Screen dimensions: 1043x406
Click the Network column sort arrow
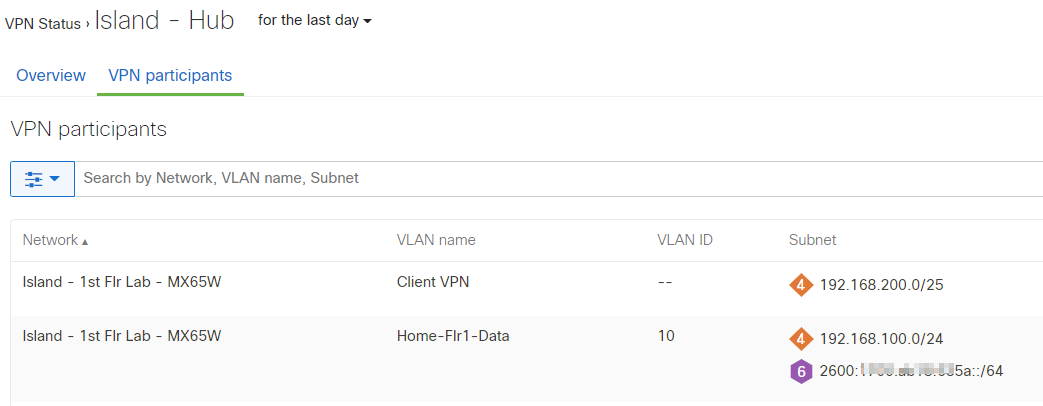(x=85, y=242)
